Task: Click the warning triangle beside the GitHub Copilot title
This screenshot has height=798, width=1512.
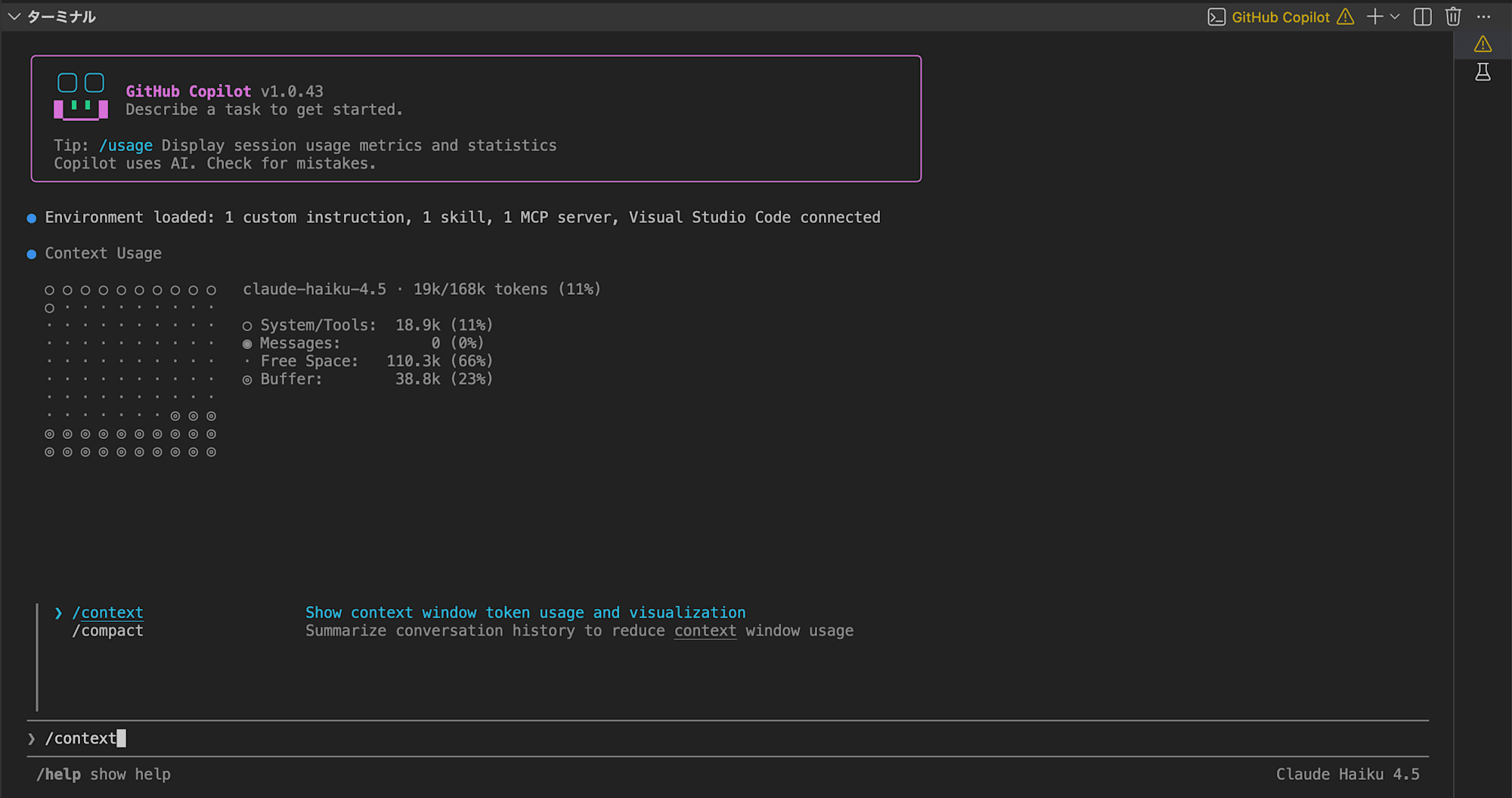Action: [1346, 17]
